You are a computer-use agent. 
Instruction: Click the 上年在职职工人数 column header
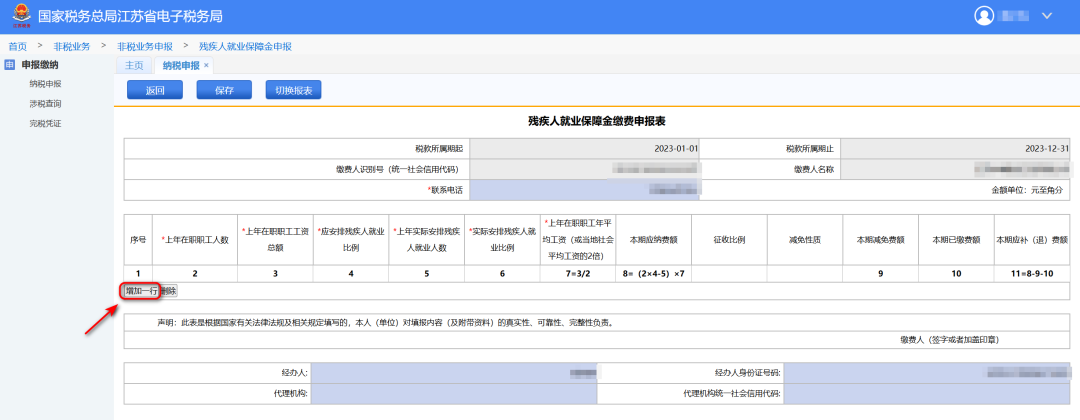(195, 240)
